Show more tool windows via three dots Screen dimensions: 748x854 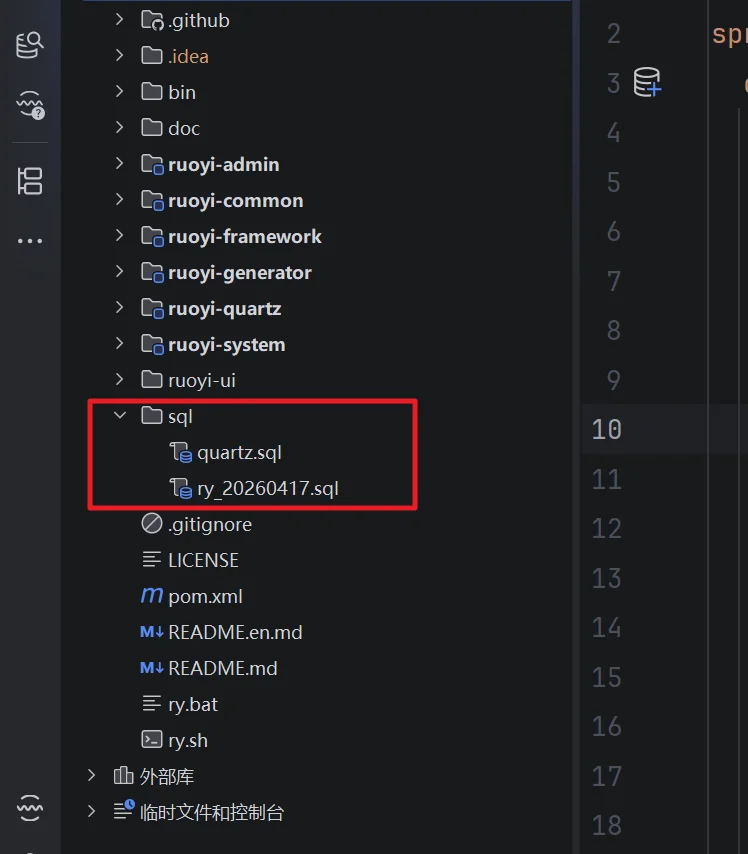coord(30,241)
